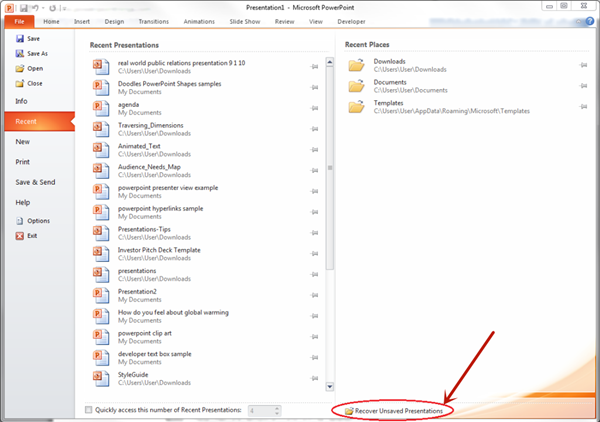
Task: Pin the Downloads folder in Recent Places
Action: pyautogui.click(x=583, y=65)
